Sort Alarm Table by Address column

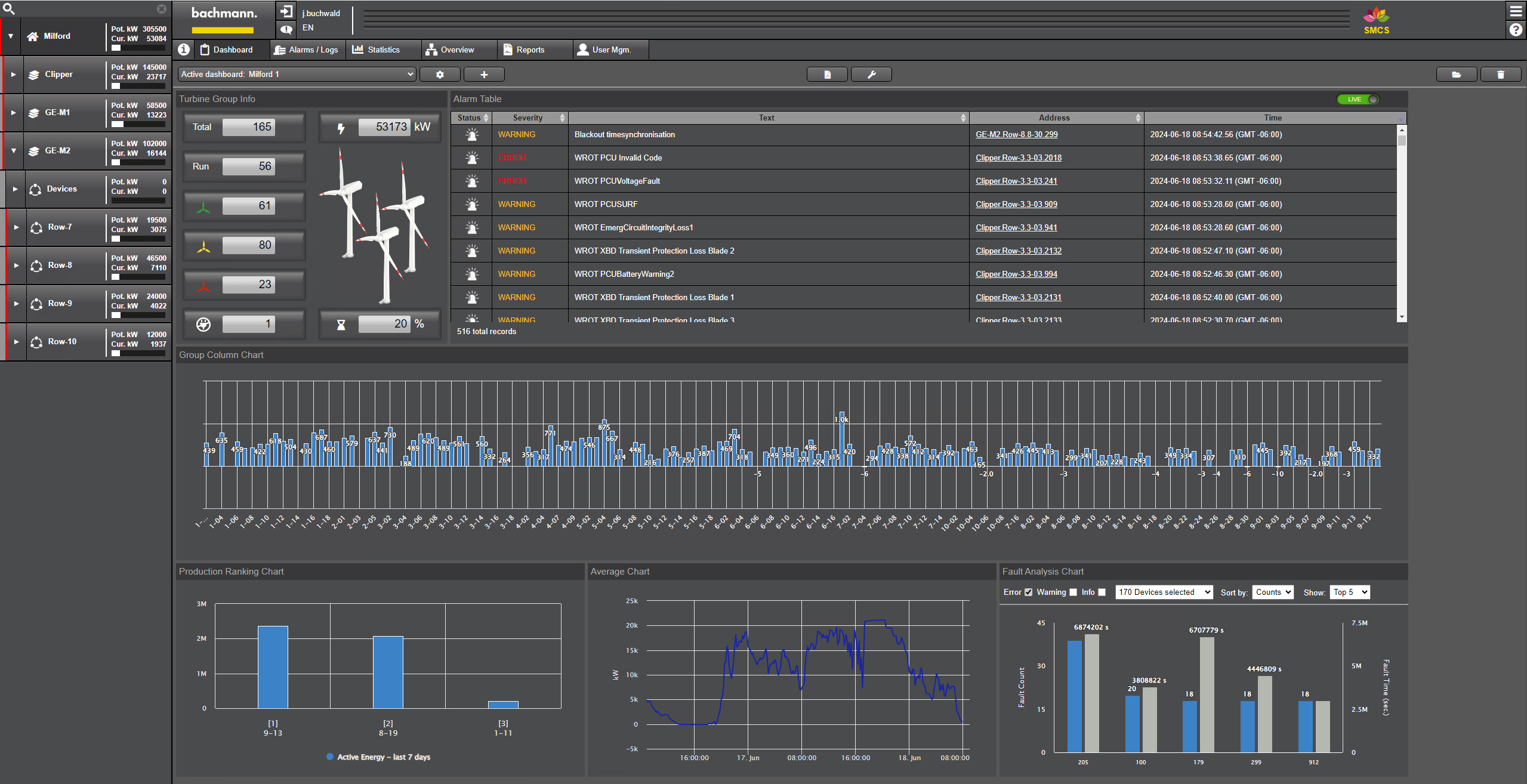click(1056, 118)
